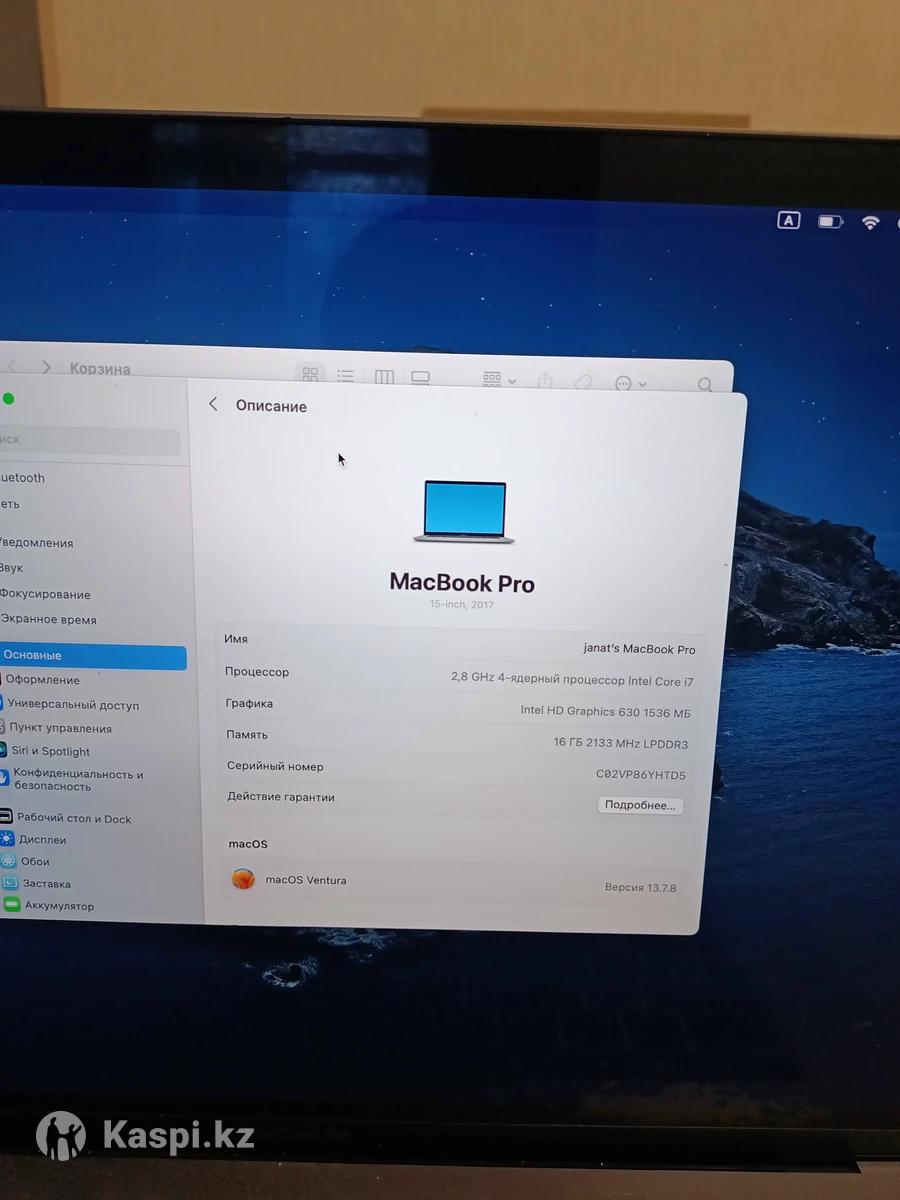Viewport: 900px width, 1200px height.
Task: Click the Подробнее... warranty button
Action: (640, 805)
